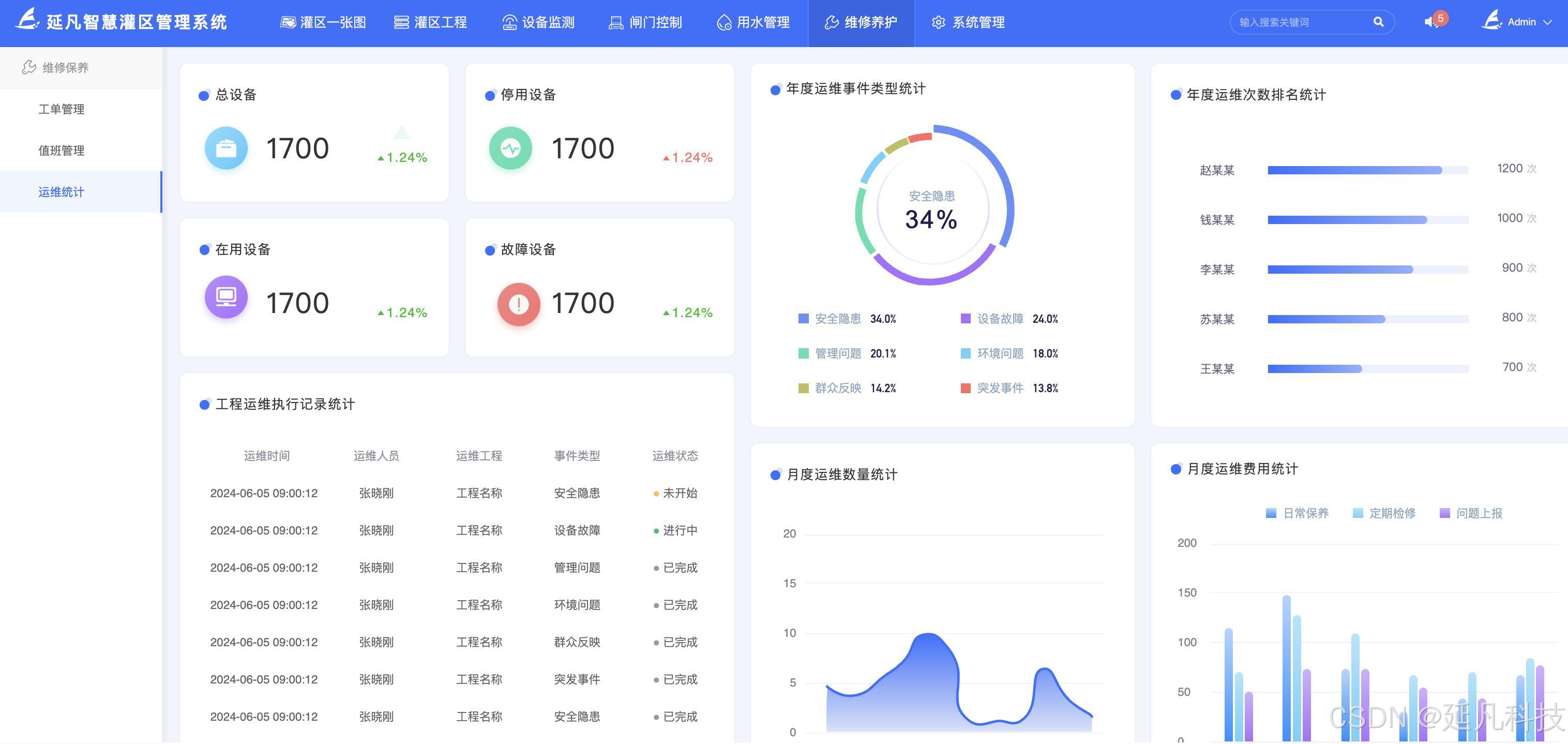
Task: Toggle 设备故障 legend swatch
Action: (x=966, y=318)
